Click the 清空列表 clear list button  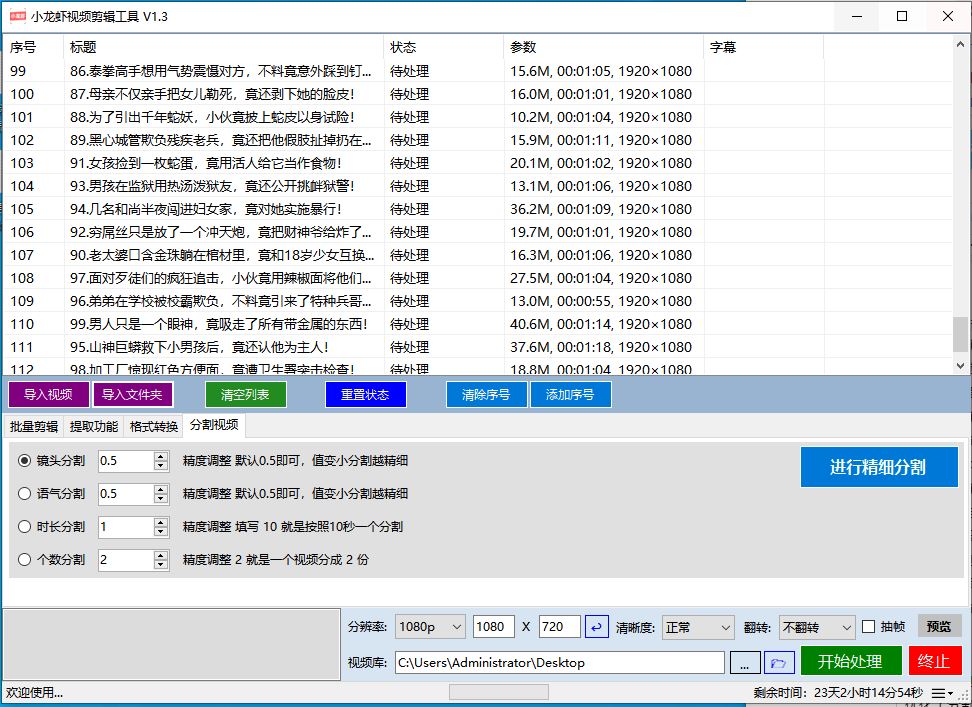(x=245, y=395)
